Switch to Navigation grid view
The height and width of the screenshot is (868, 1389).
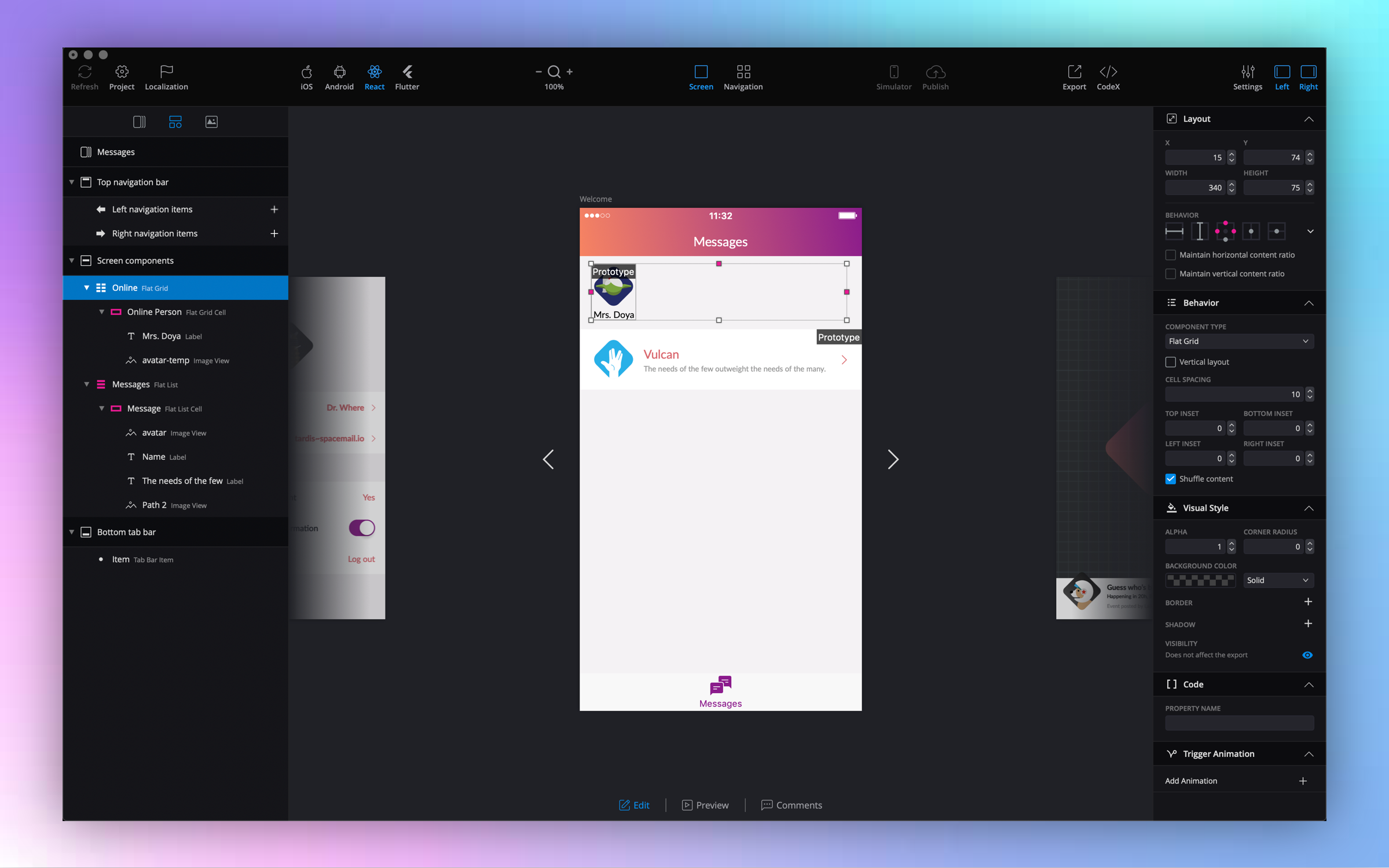point(743,72)
